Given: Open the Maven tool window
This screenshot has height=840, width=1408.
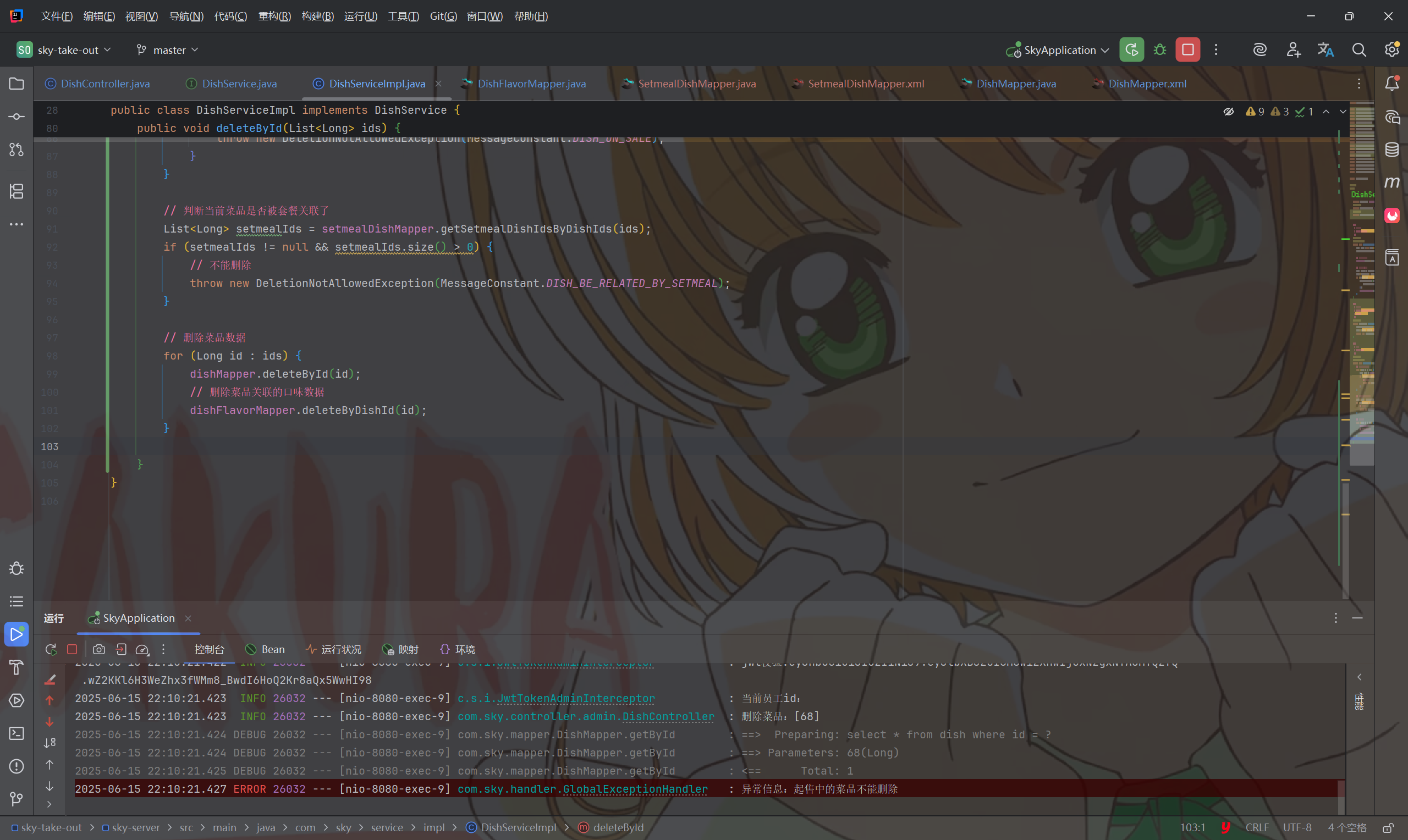Looking at the screenshot, I should (x=1391, y=183).
